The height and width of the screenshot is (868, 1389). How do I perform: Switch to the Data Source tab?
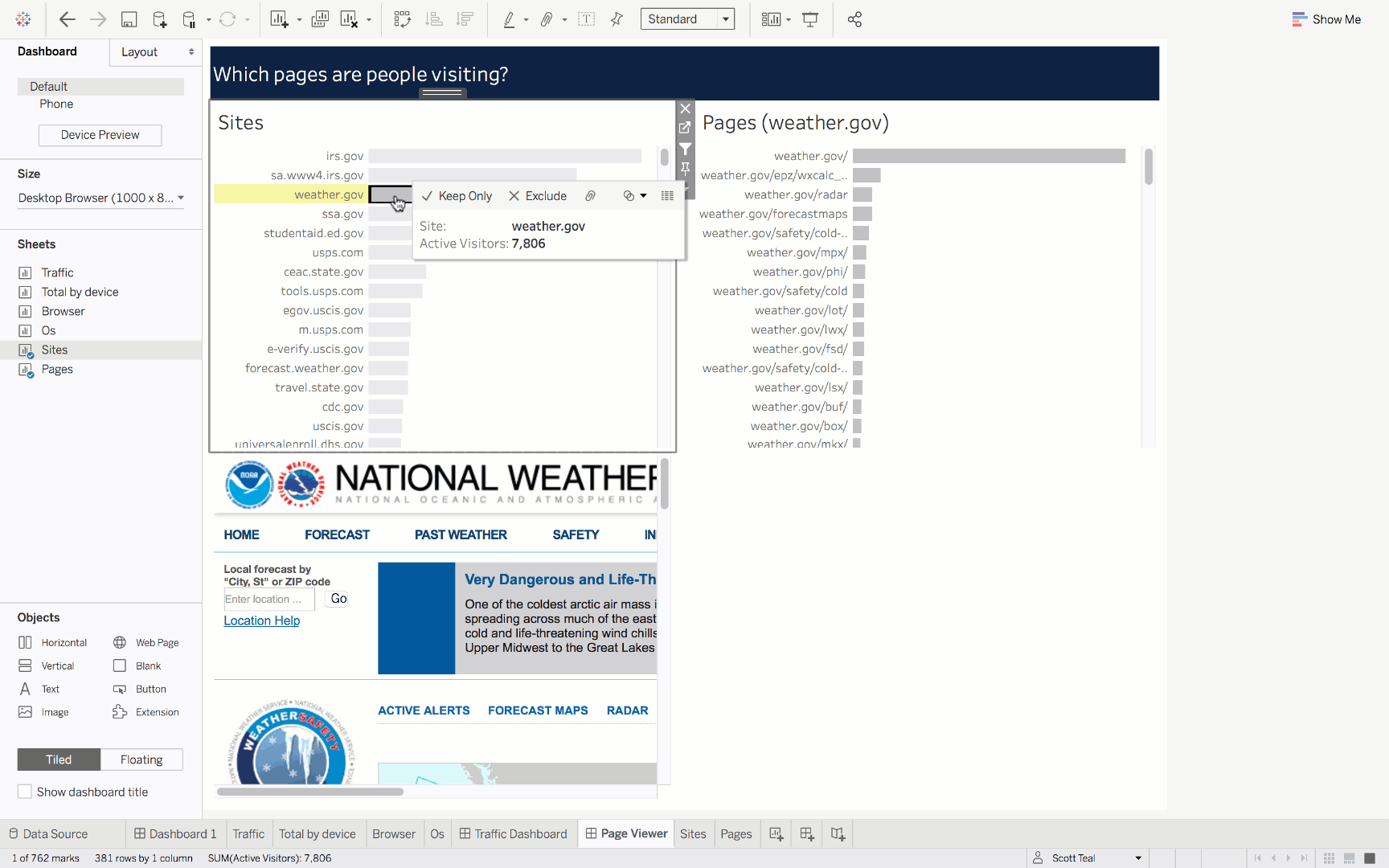coord(48,834)
